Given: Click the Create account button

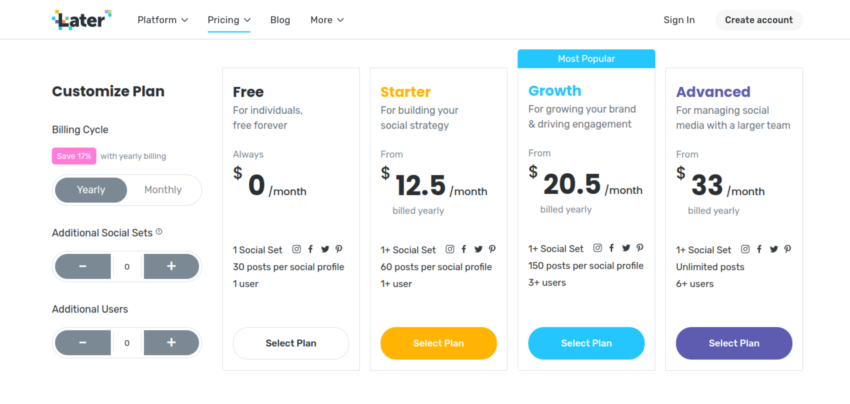Looking at the screenshot, I should 758,20.
